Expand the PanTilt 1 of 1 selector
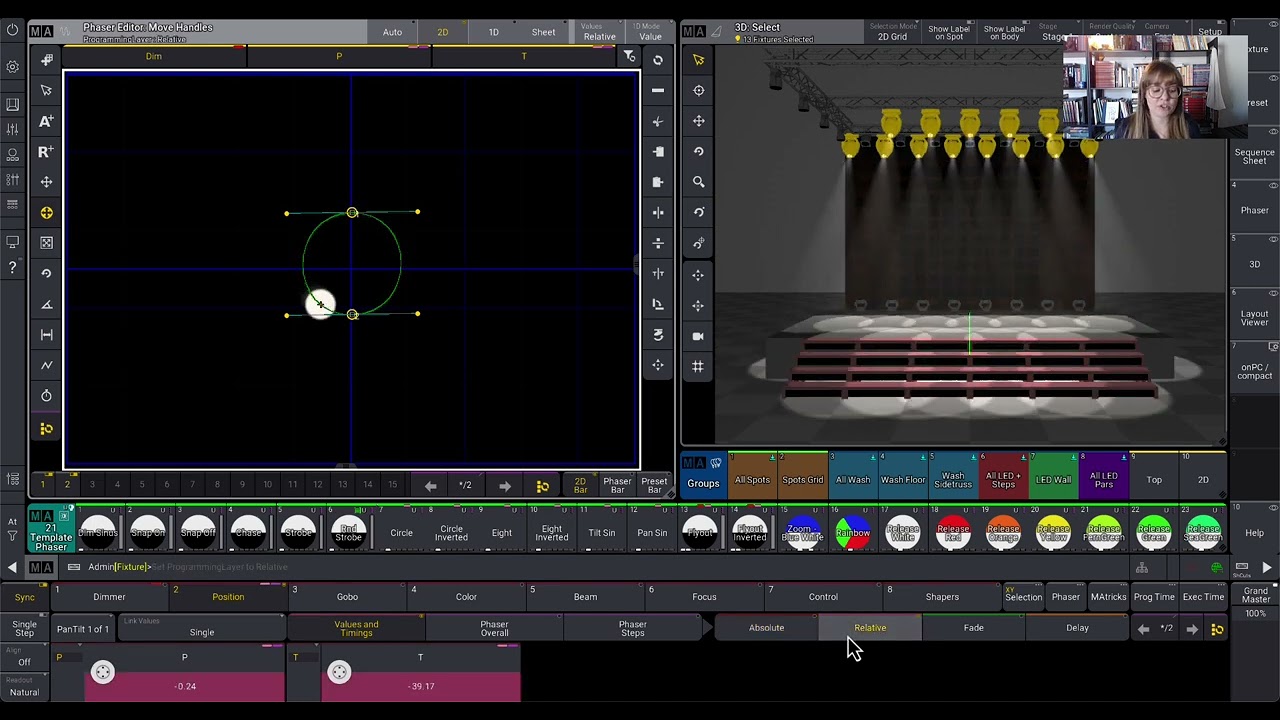This screenshot has width=1280, height=720. (82, 629)
